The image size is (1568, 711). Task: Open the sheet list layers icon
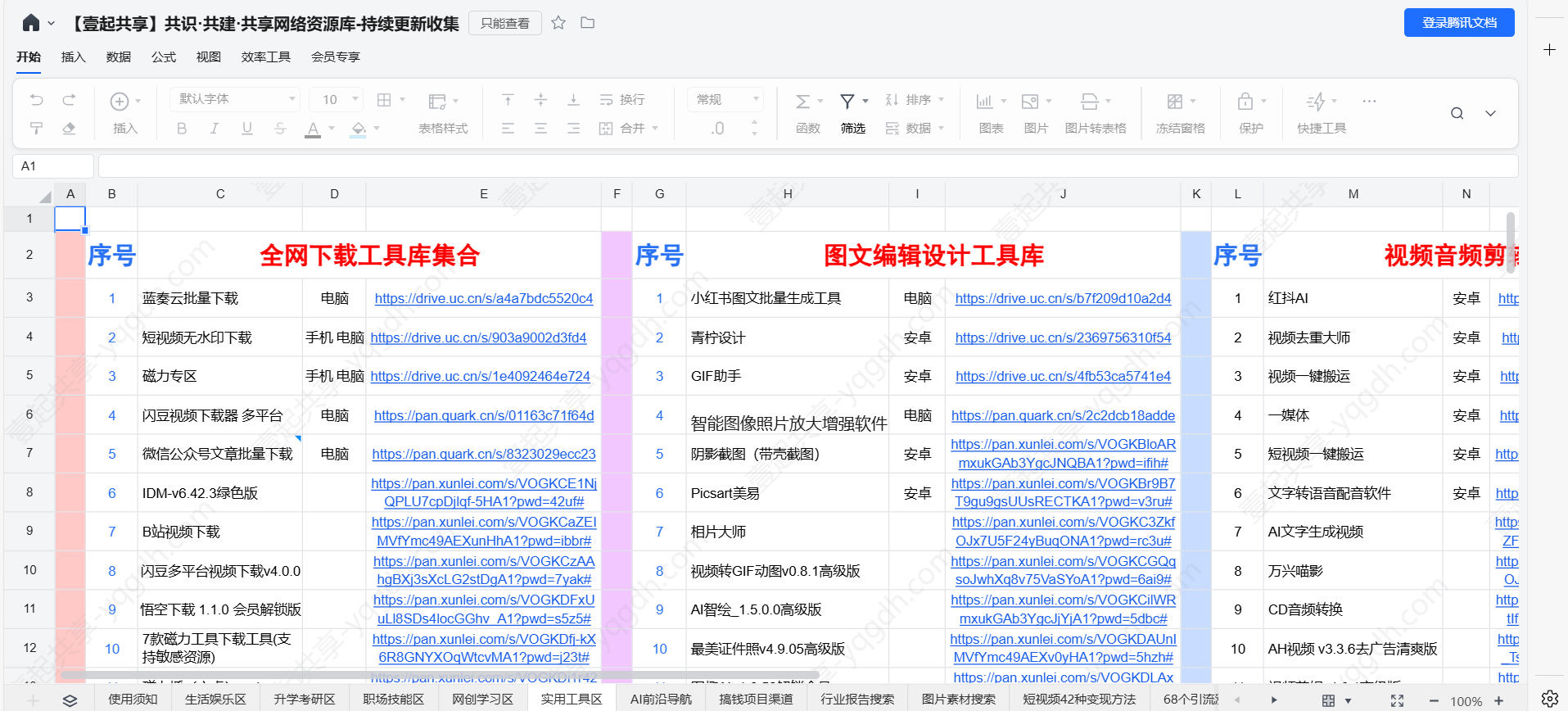pyautogui.click(x=70, y=700)
